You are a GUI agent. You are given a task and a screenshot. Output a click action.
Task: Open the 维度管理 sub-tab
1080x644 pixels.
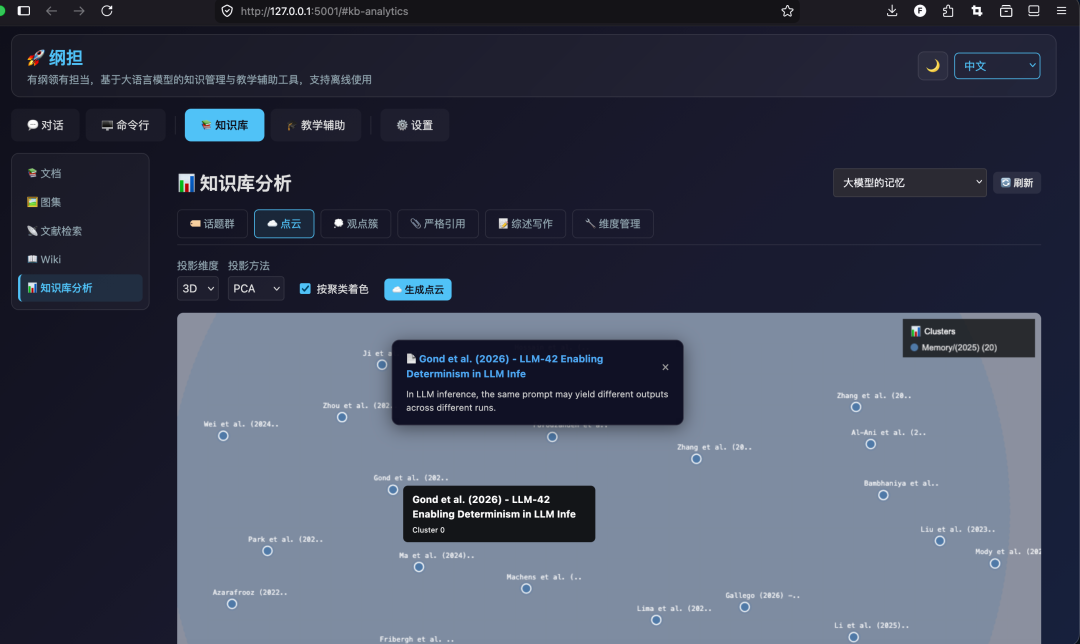tap(612, 224)
